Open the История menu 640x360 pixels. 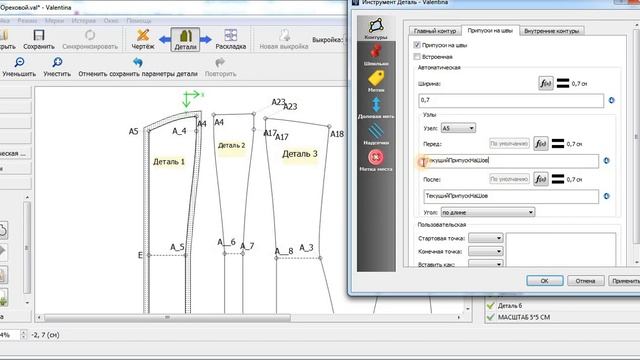(x=84, y=20)
